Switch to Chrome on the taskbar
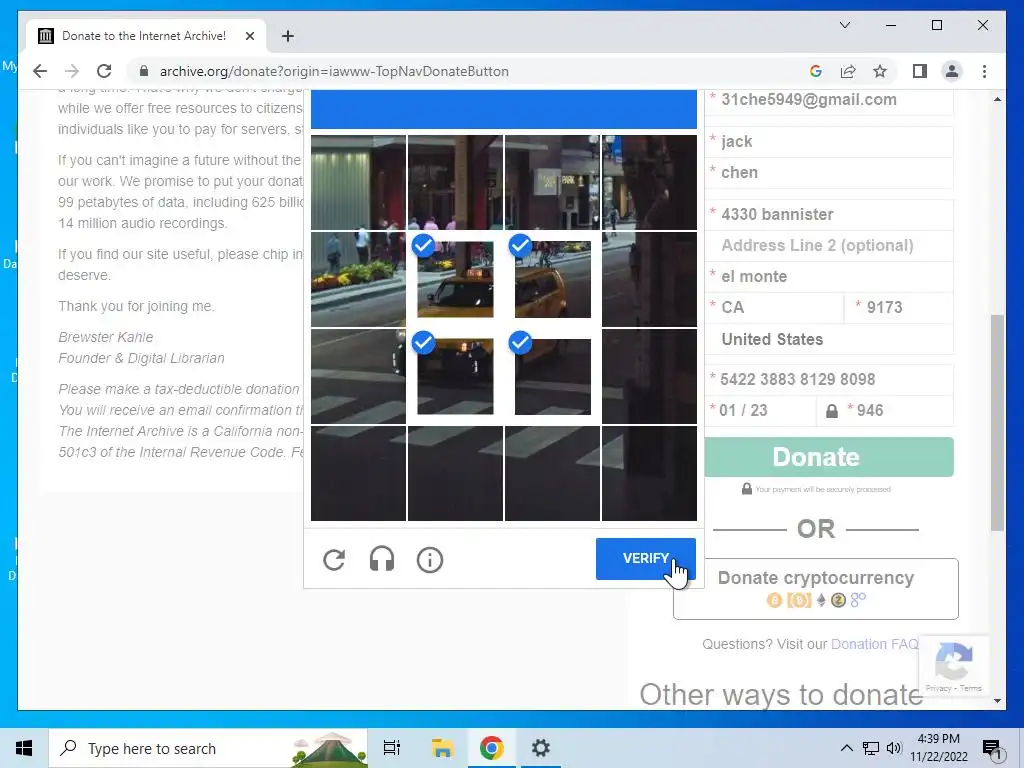1024x768 pixels. 491,748
